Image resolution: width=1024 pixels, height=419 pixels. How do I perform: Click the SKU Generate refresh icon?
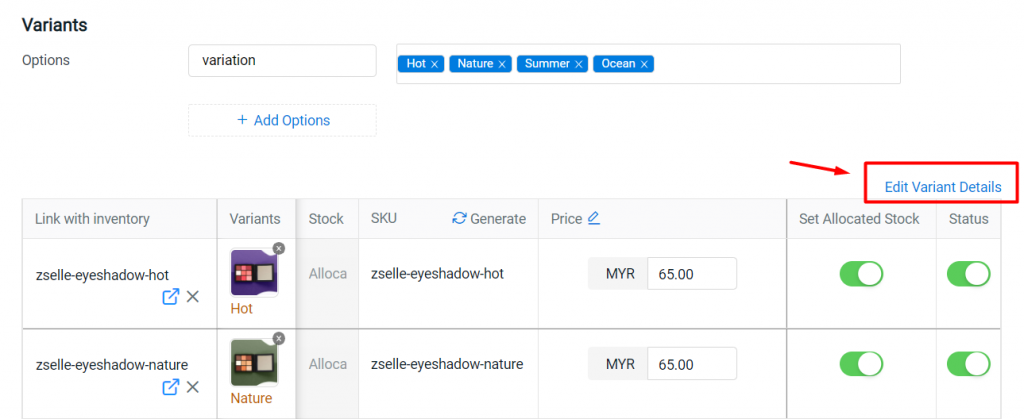pyautogui.click(x=459, y=219)
